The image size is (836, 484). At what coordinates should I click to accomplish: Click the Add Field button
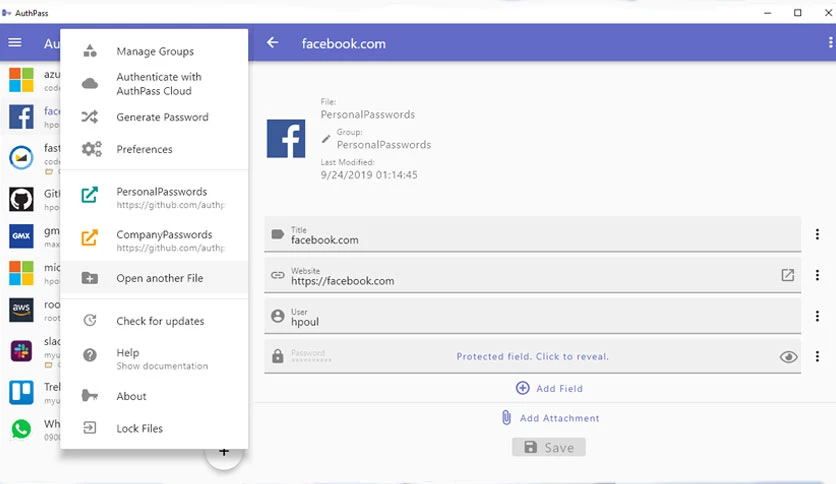coord(549,388)
